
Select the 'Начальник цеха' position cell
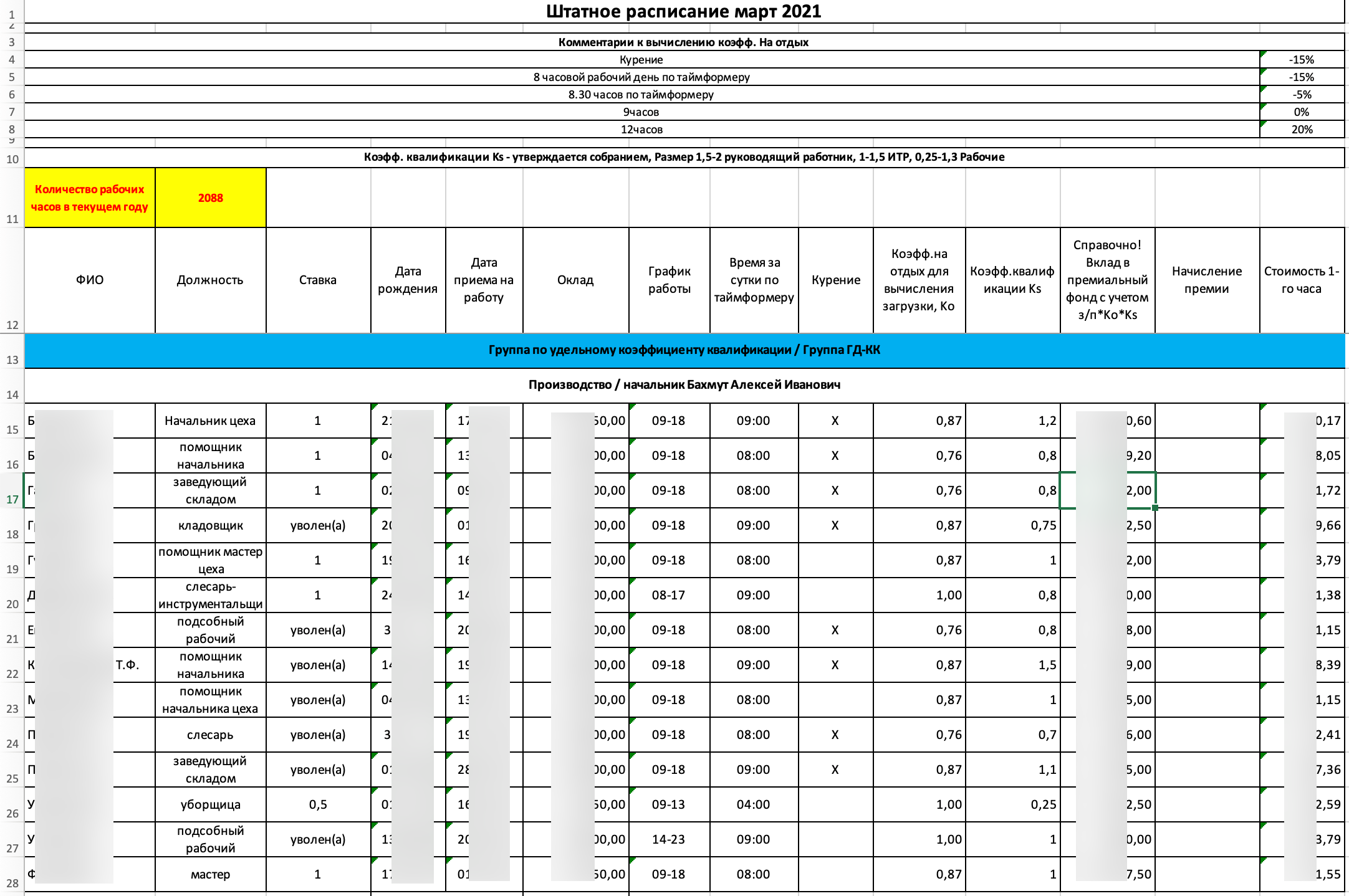pyautogui.click(x=211, y=421)
